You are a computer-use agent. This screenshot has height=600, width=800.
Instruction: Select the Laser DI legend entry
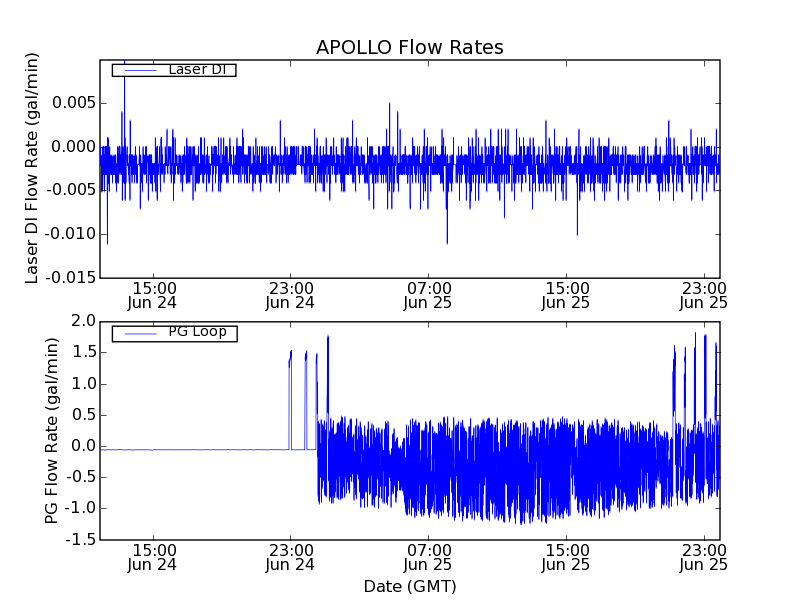pos(196,69)
